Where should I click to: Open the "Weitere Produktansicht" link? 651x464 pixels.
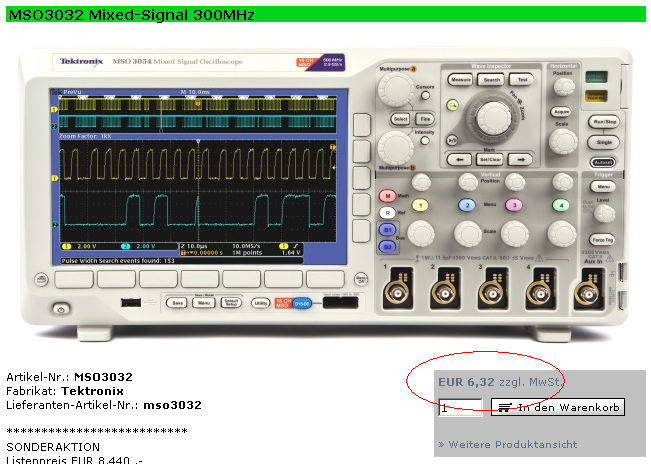pyautogui.click(x=508, y=445)
